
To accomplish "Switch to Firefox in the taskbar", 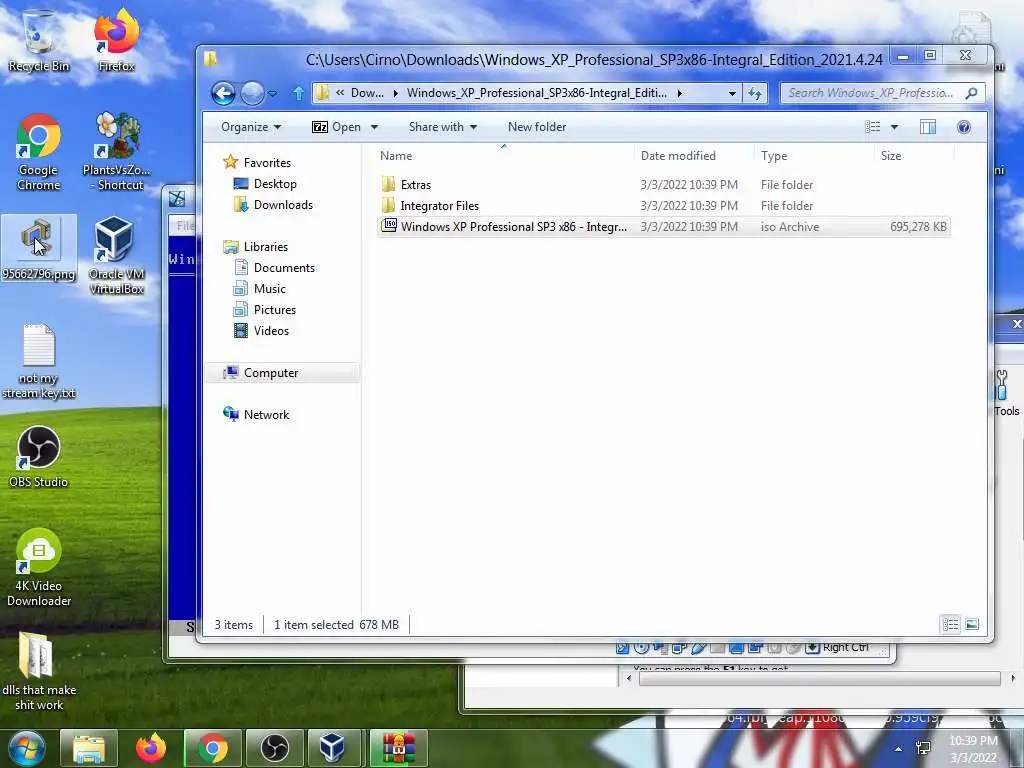I will point(151,748).
